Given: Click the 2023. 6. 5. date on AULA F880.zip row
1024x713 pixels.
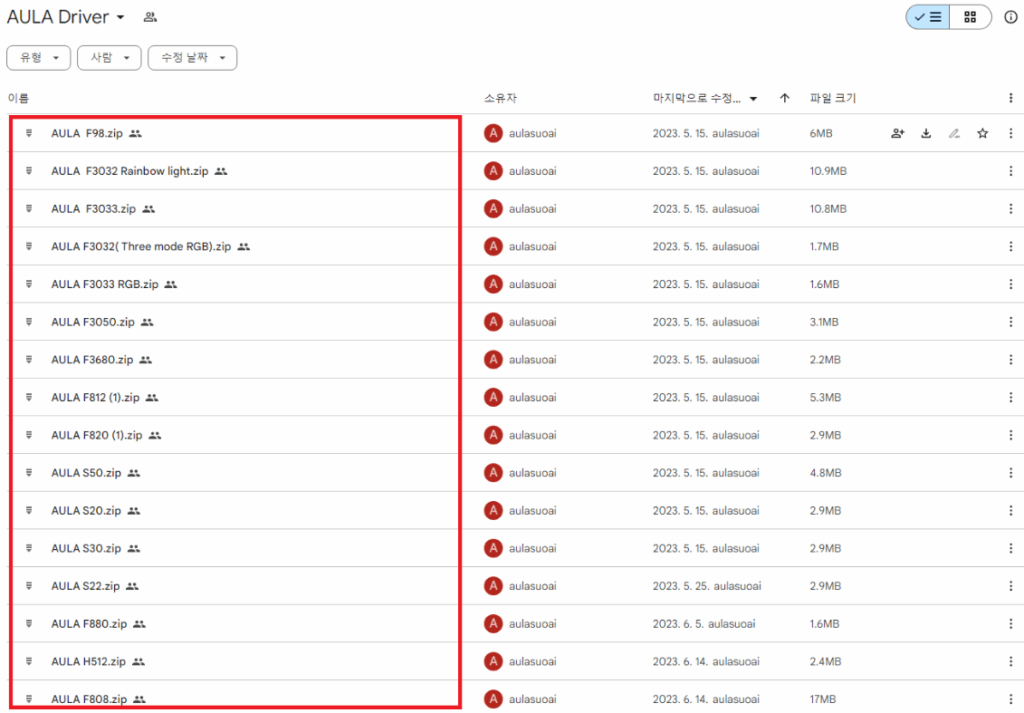Looking at the screenshot, I should [x=678, y=624].
